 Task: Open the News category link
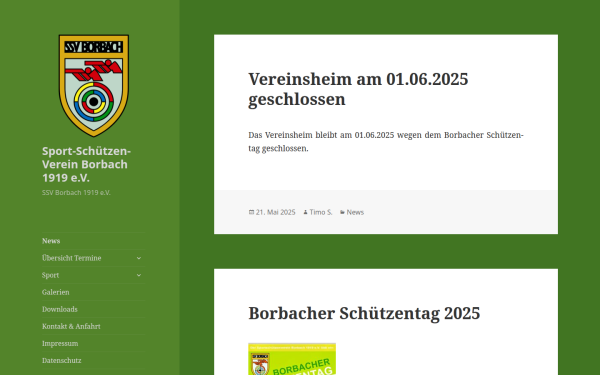click(x=355, y=212)
